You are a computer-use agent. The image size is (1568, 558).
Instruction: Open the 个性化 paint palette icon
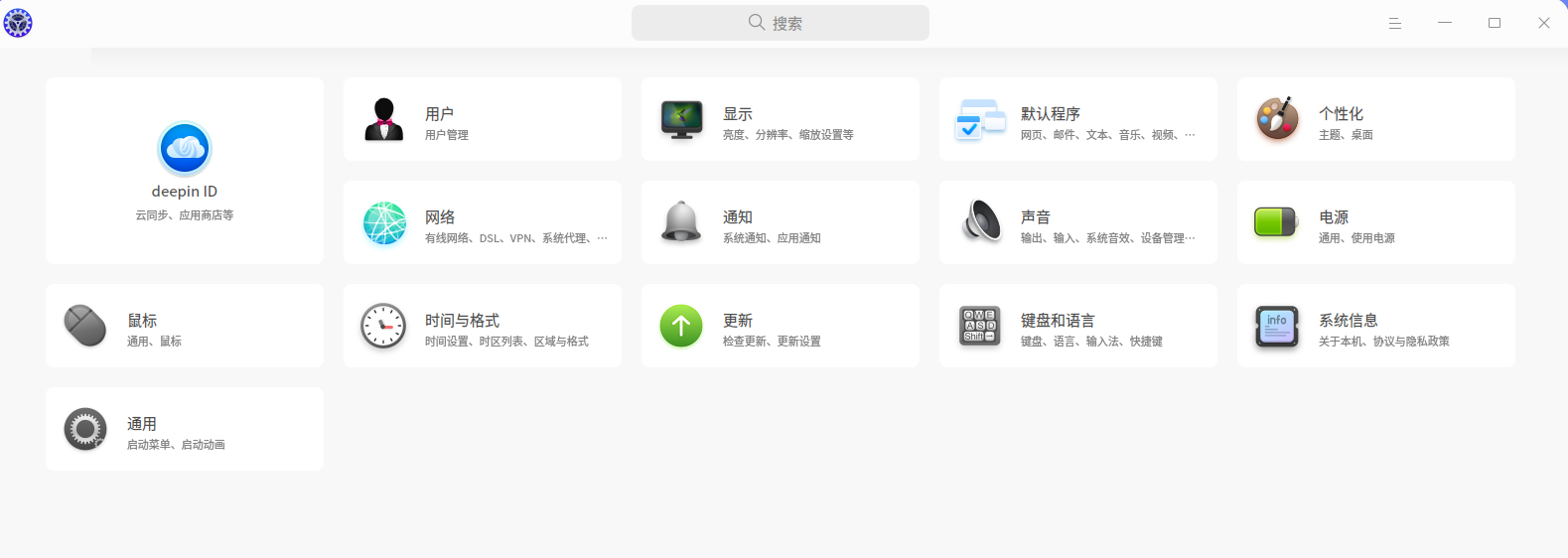coord(1277,119)
